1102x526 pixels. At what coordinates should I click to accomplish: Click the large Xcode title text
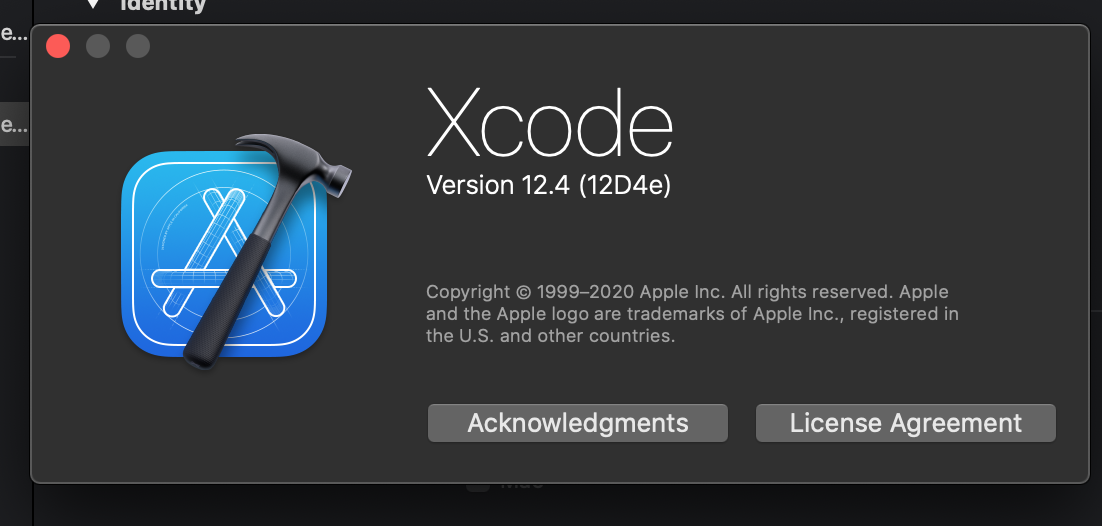(549, 124)
